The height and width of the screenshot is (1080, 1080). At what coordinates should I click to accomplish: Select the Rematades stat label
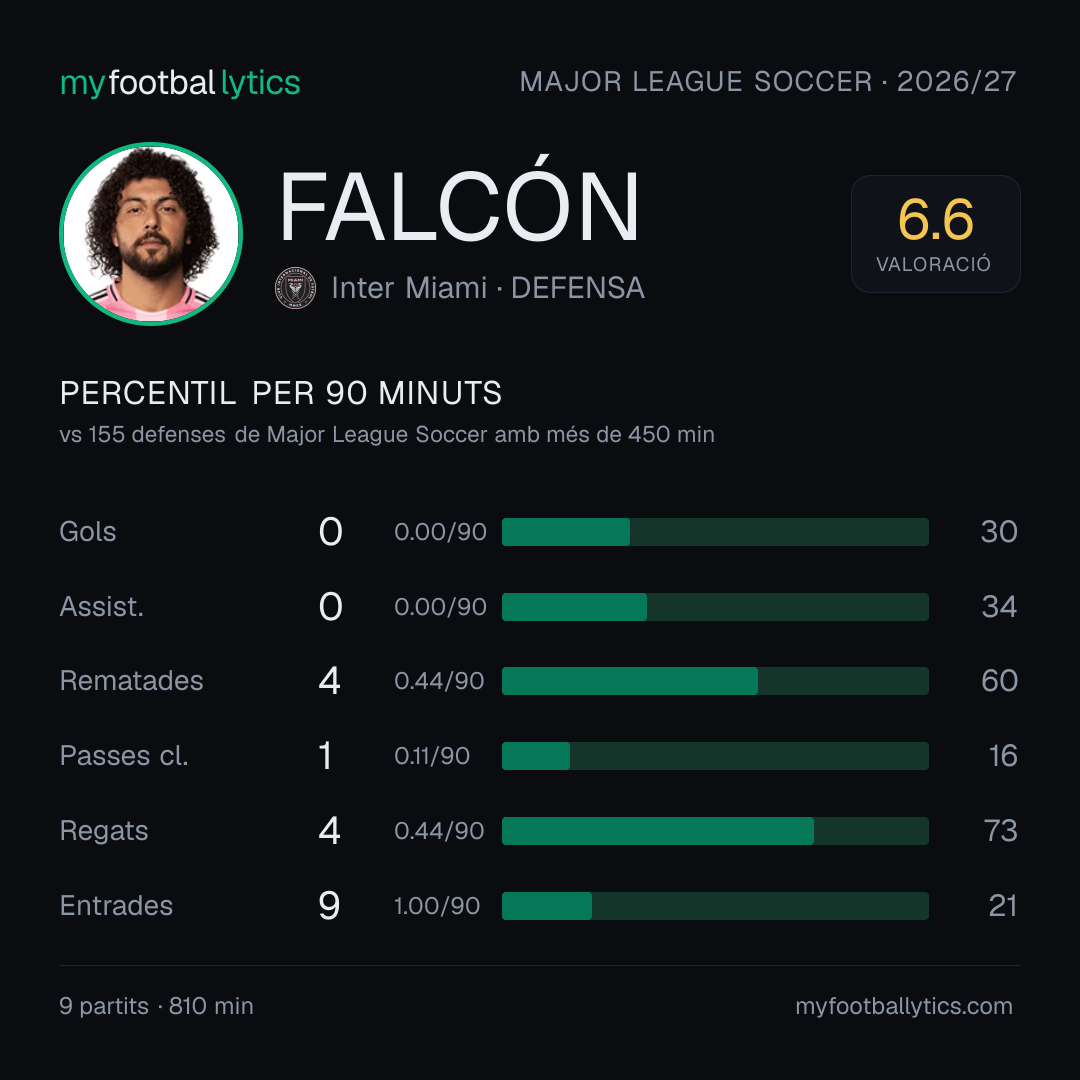tap(132, 681)
